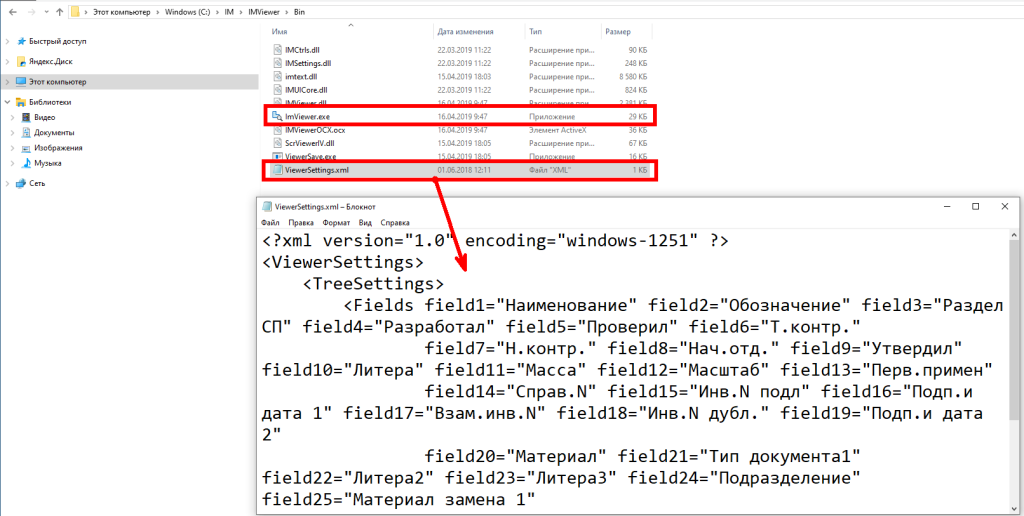
Task: Click the Яндекс.Диск folder icon in sidebar
Action: [x=21, y=61]
